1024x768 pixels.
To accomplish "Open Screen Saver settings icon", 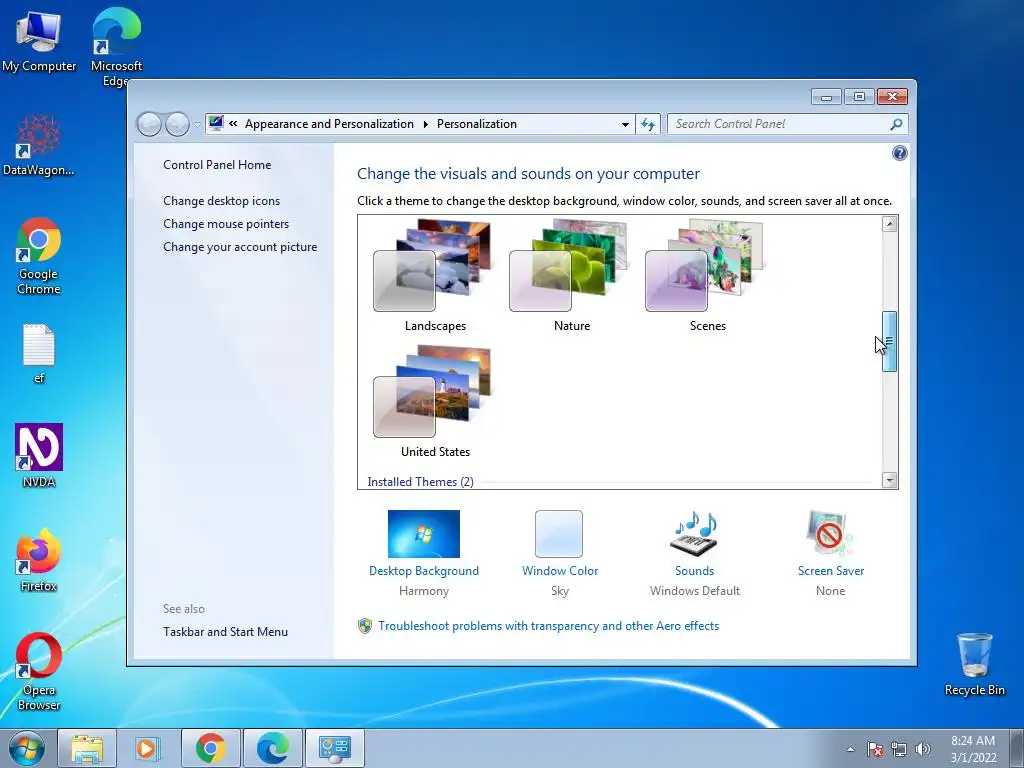I will (830, 534).
